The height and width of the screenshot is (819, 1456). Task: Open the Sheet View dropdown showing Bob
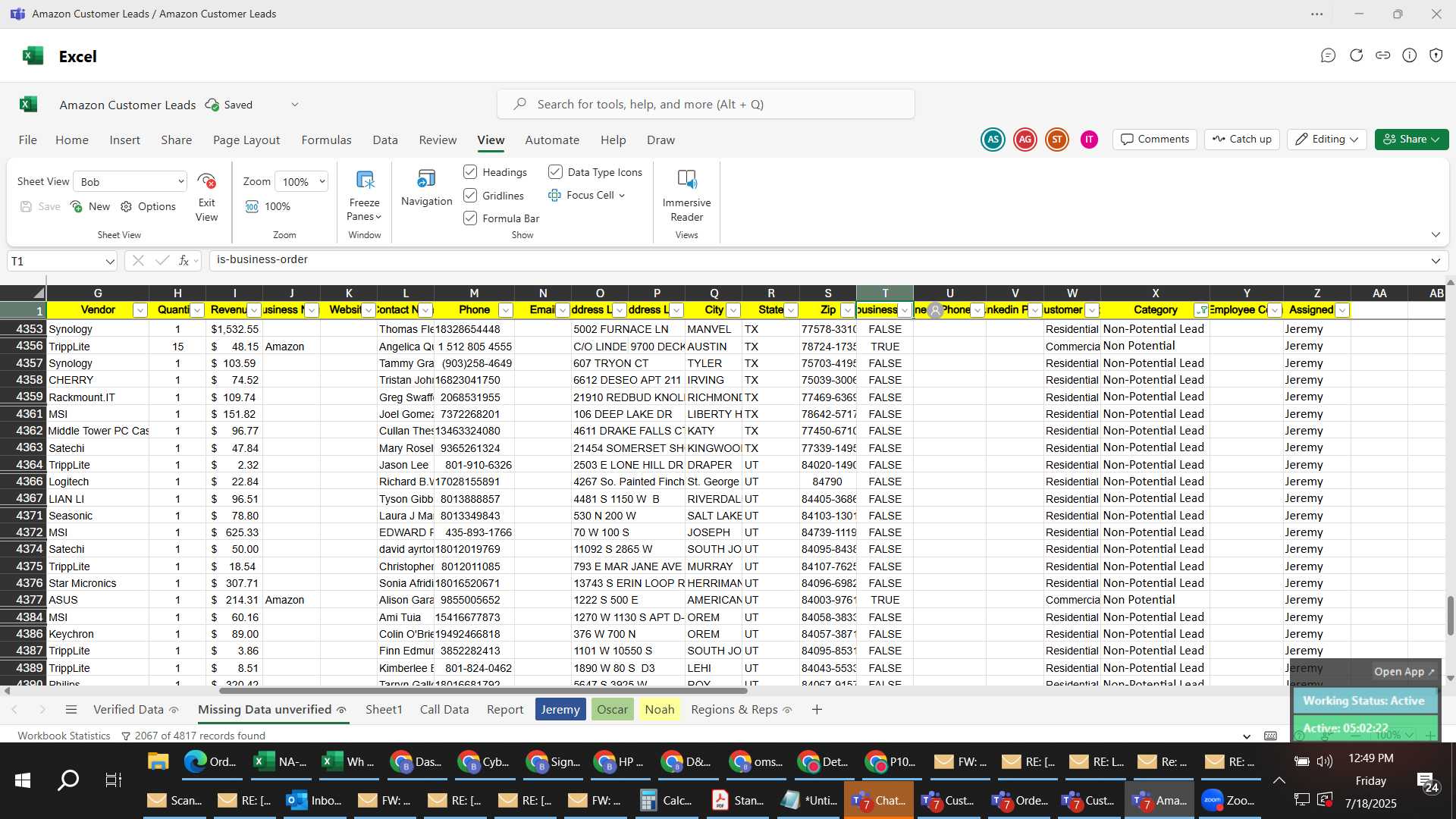point(130,182)
